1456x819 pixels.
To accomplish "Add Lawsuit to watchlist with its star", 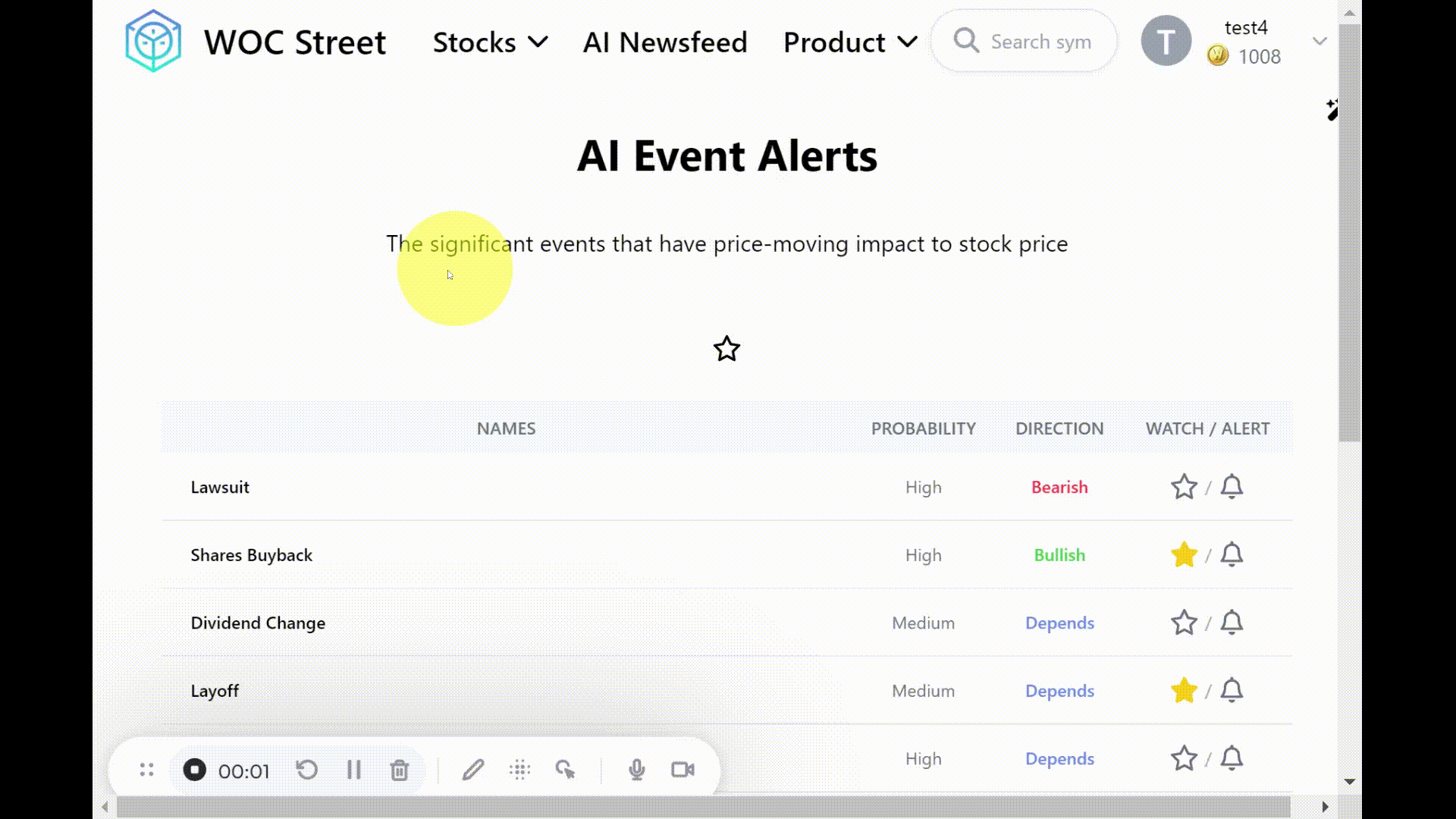I will point(1183,487).
